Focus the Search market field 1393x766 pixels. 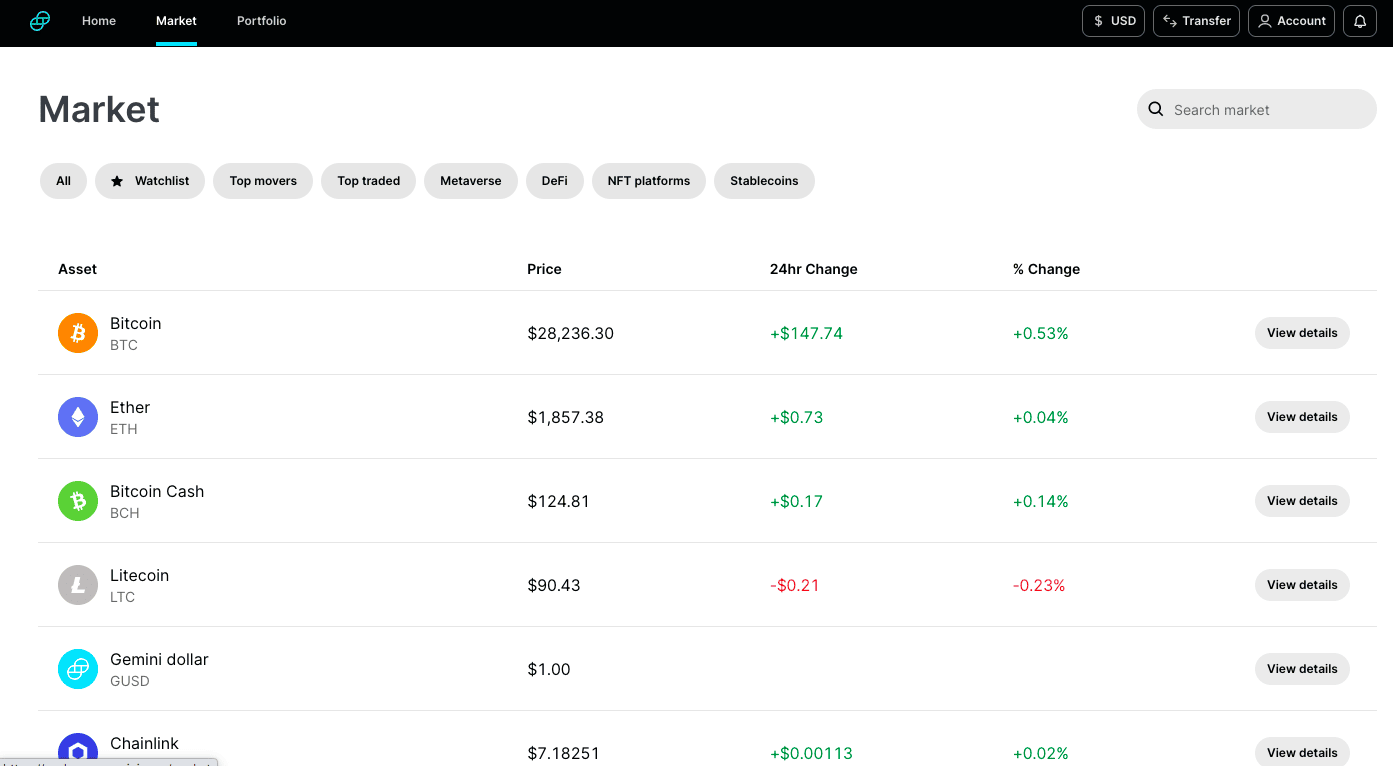coord(1257,110)
